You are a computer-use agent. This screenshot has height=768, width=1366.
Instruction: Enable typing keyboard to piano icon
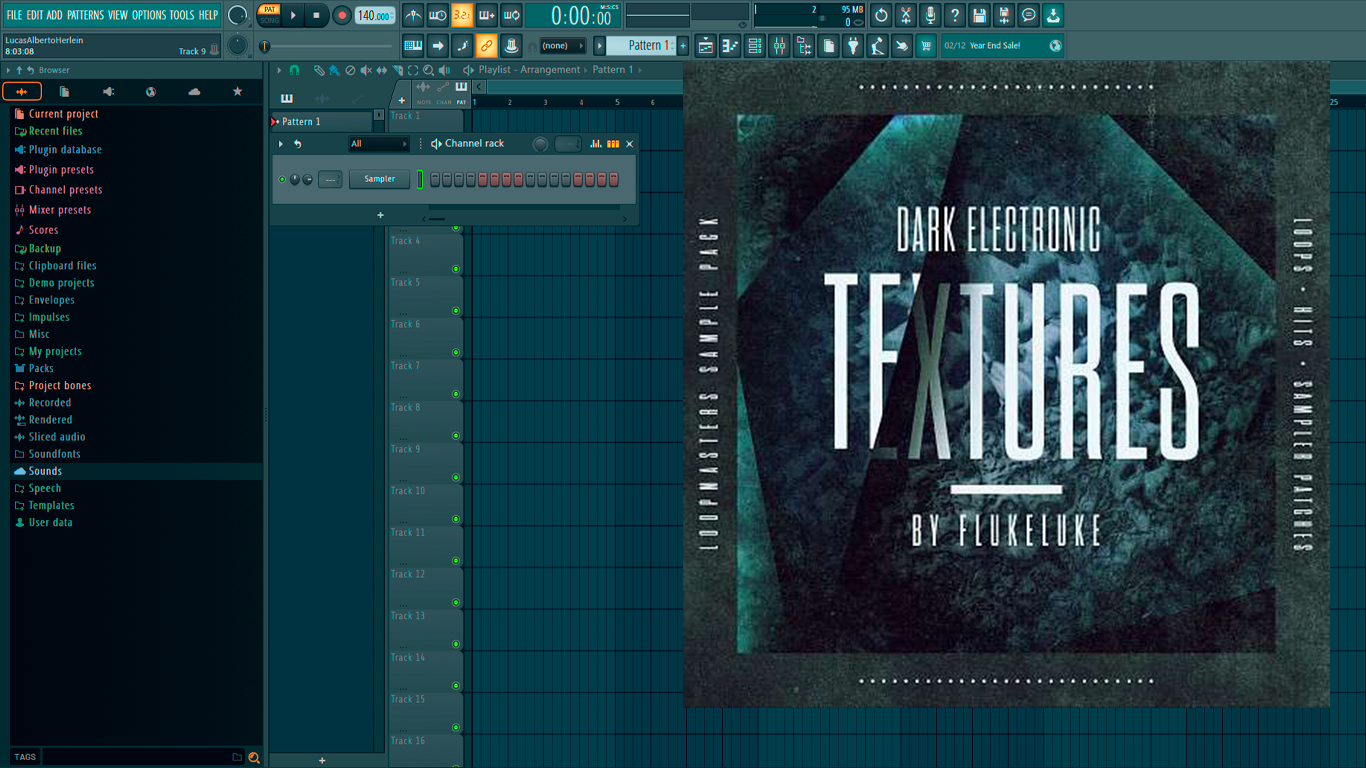point(413,46)
